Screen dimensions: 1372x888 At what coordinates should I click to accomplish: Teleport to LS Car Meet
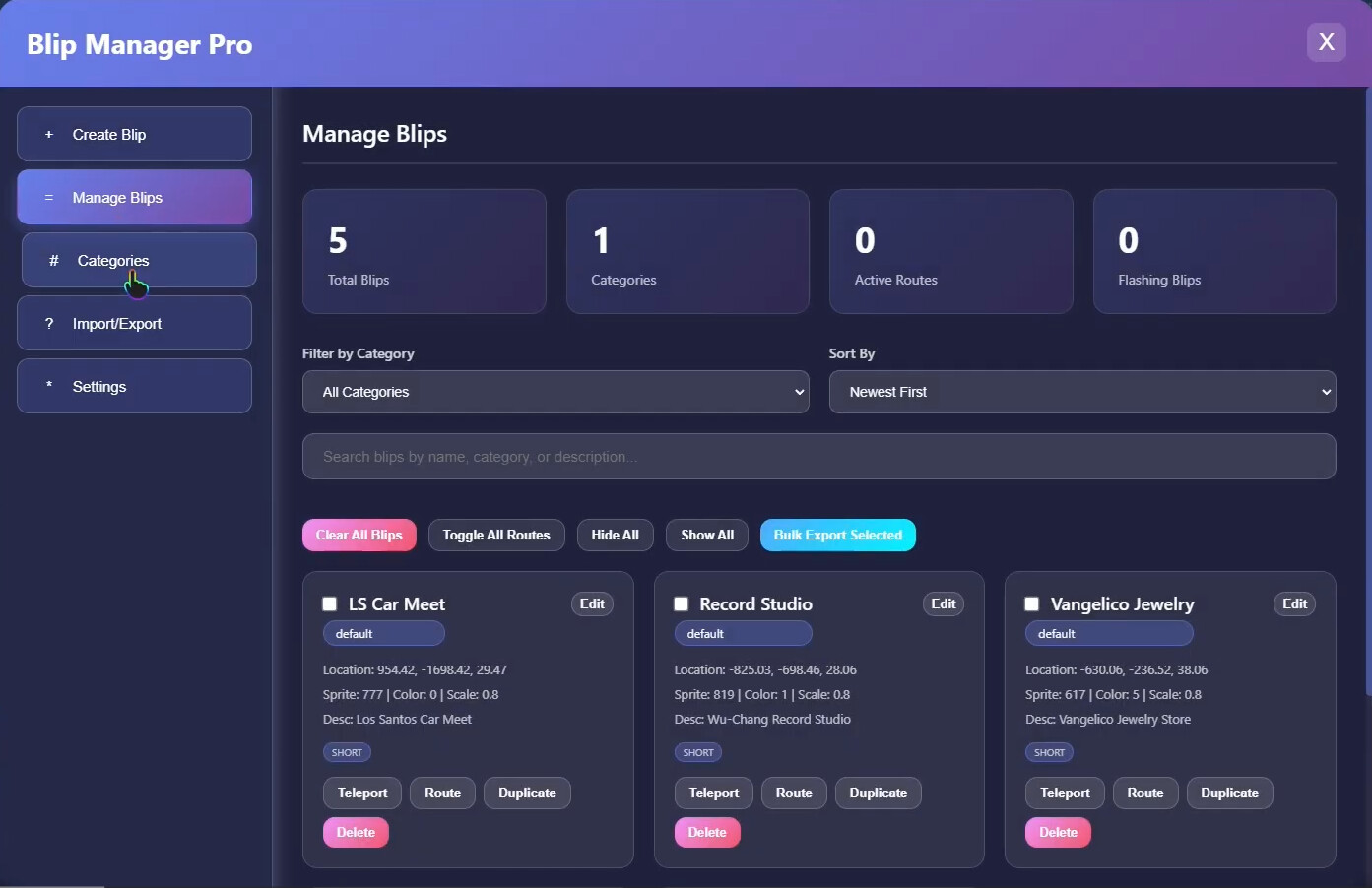click(361, 793)
